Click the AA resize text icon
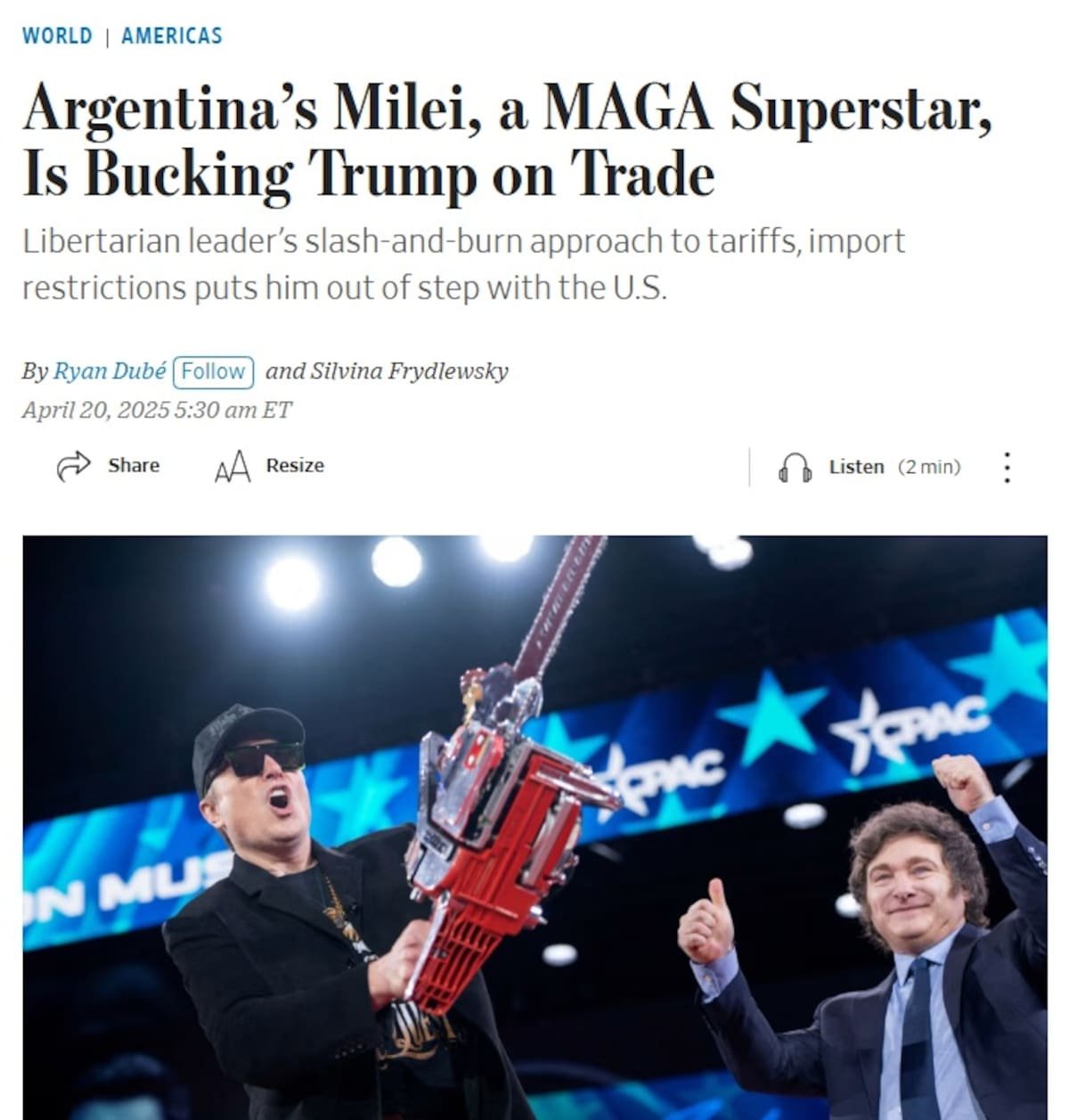Viewport: 1069px width, 1120px height. pos(233,466)
